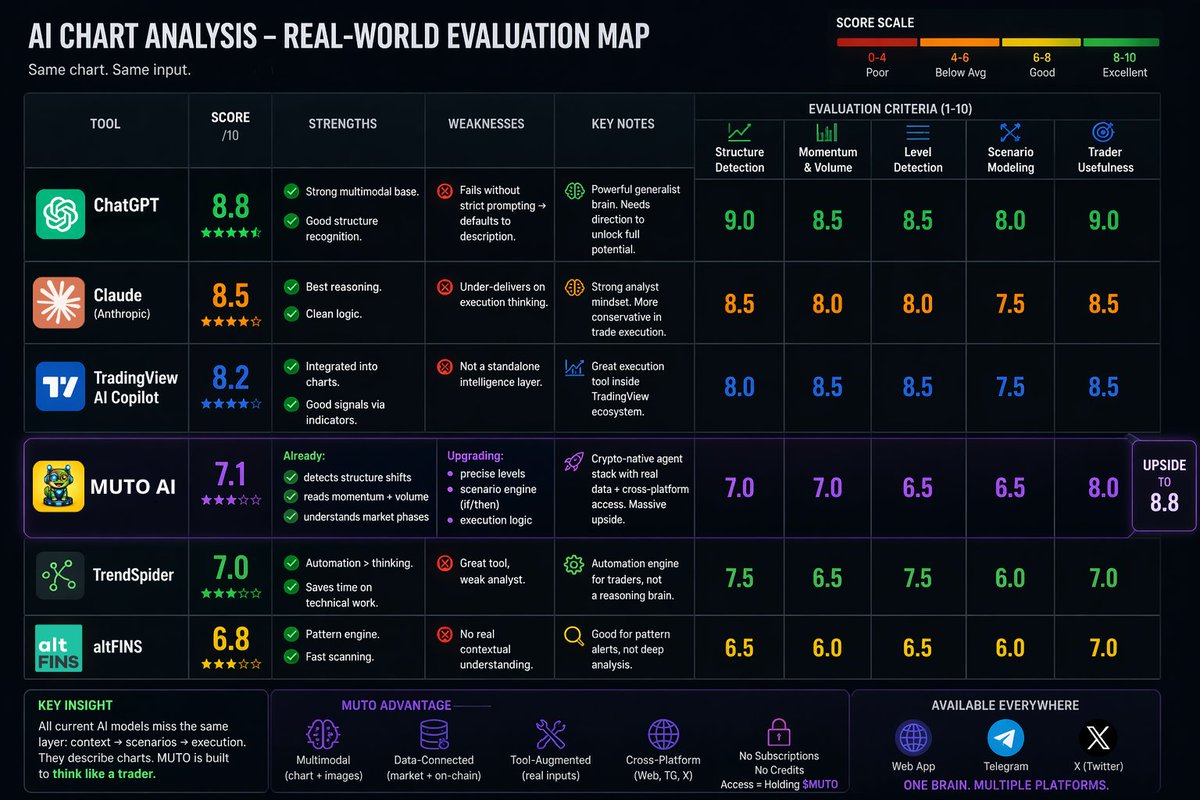Click the Cross-Platform globe icon
The width and height of the screenshot is (1200, 800).
[663, 735]
